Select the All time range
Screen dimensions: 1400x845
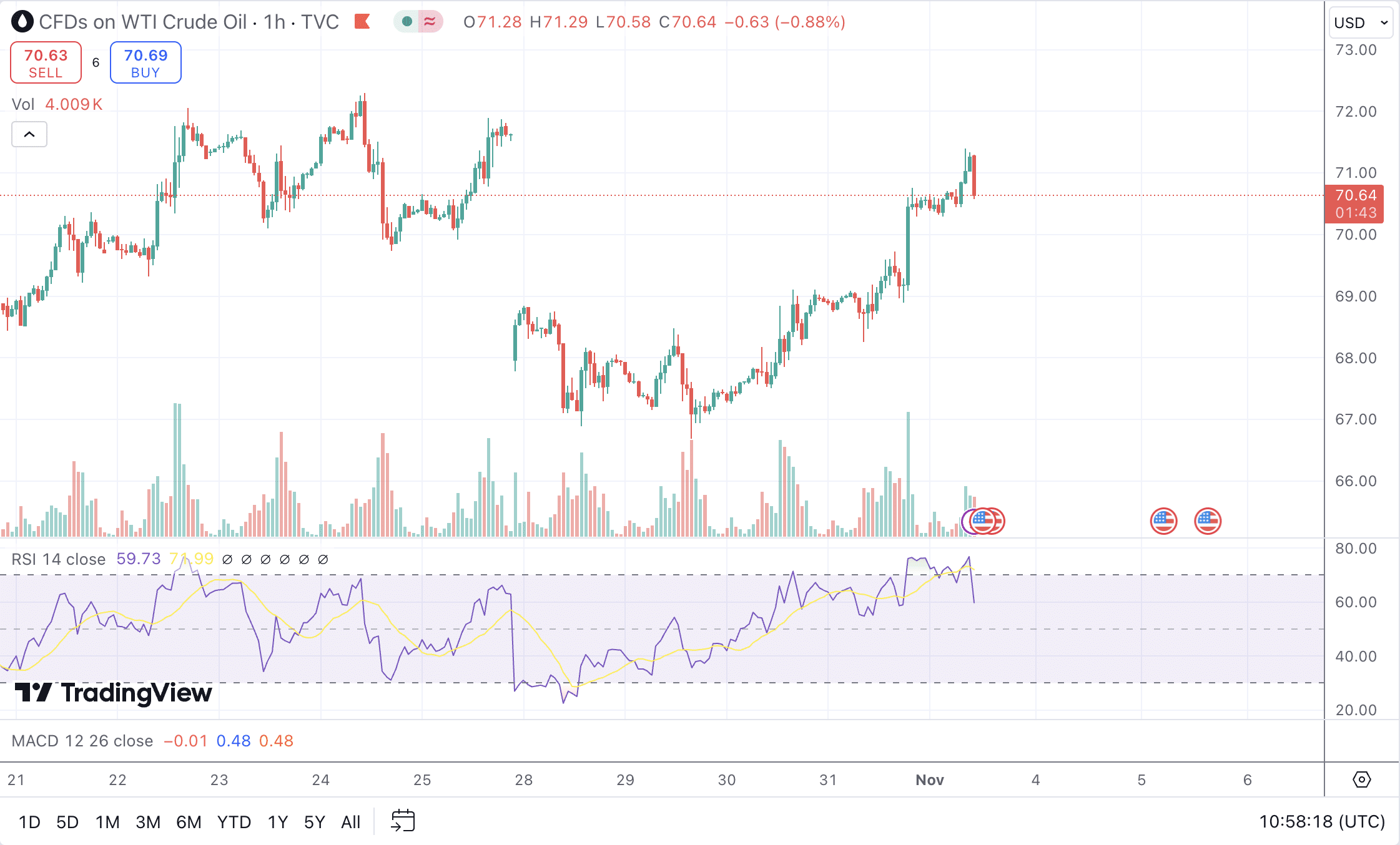[x=351, y=822]
